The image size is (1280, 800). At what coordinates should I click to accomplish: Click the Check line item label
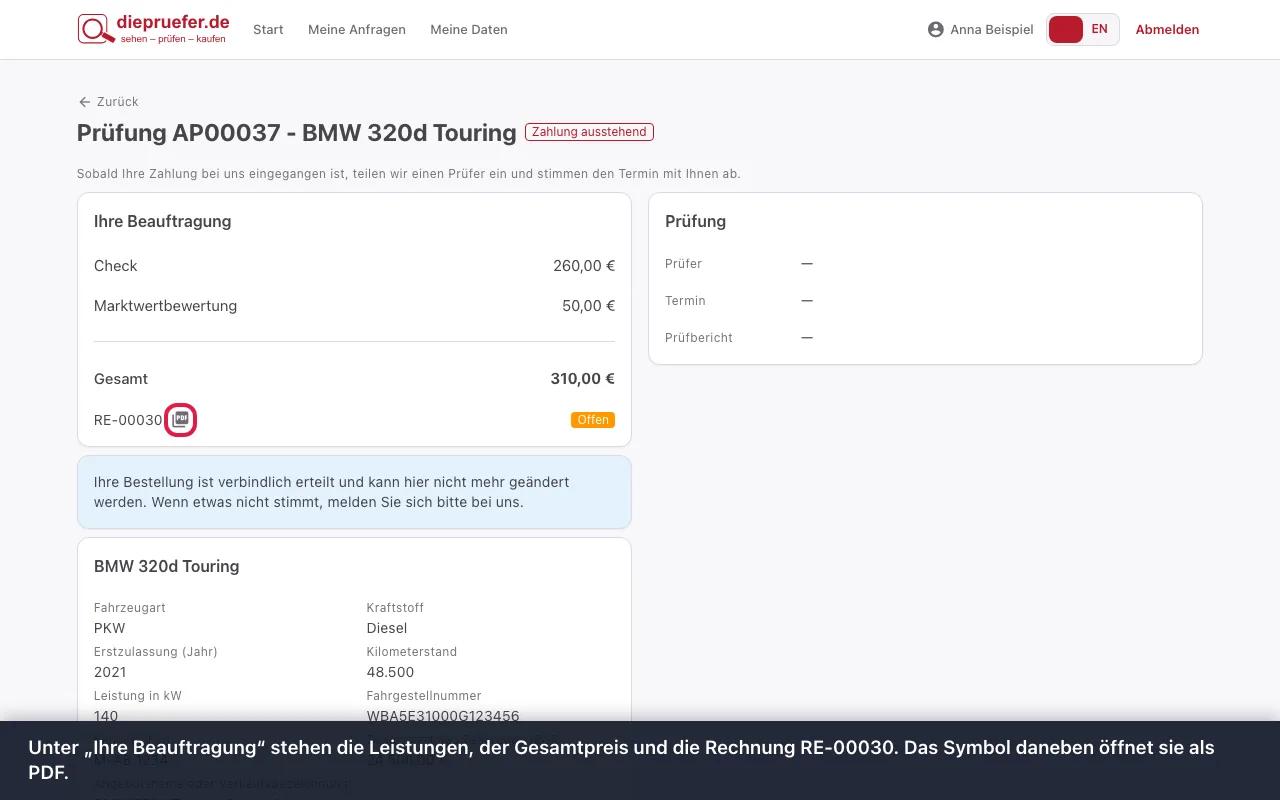pos(115,266)
